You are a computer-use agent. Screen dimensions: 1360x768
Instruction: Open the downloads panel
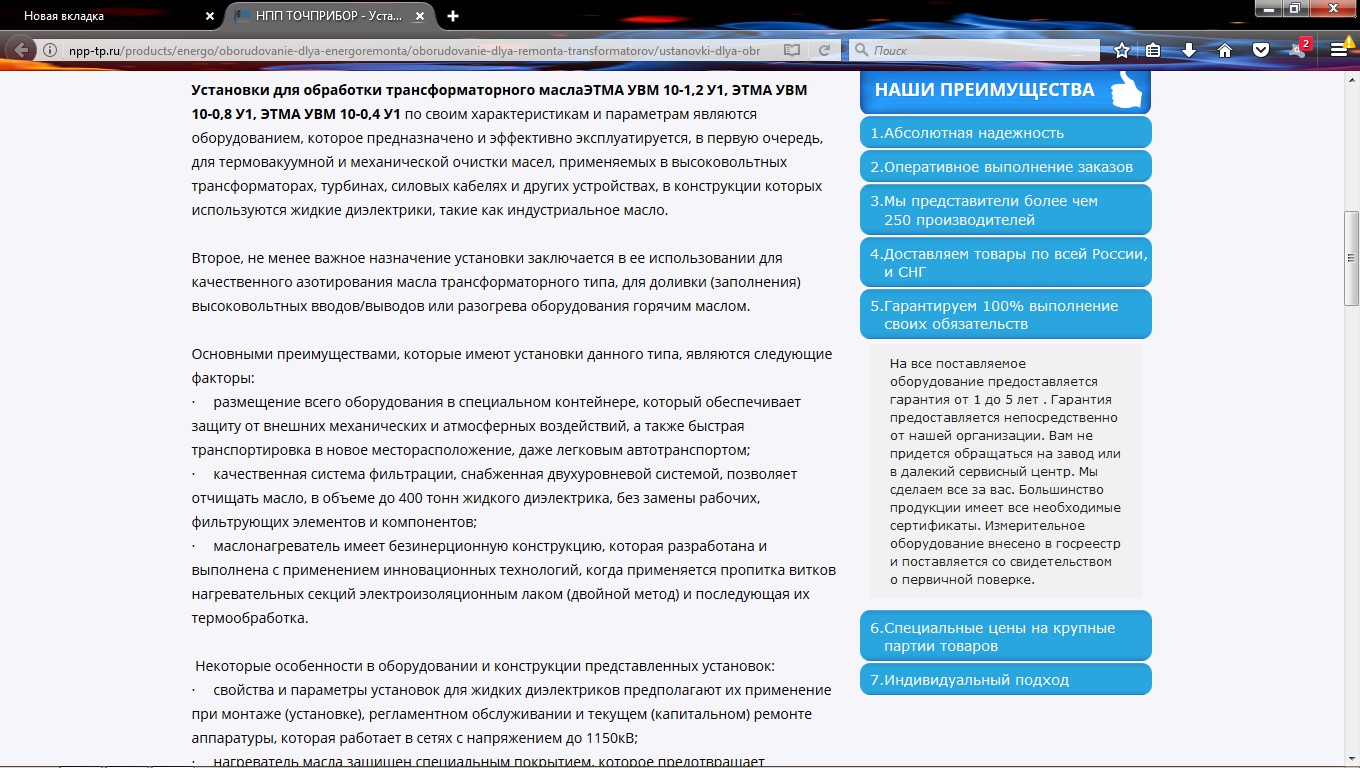point(1189,50)
